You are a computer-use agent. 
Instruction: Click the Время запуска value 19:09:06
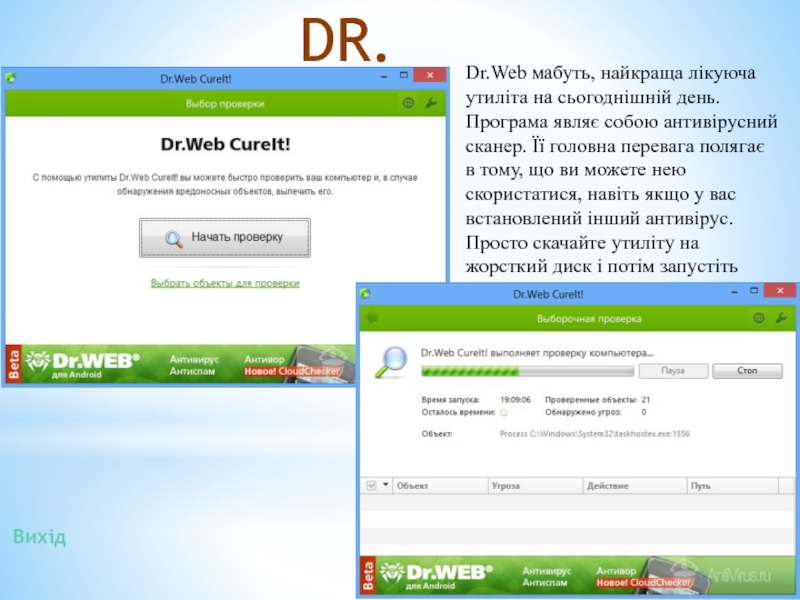(x=515, y=399)
